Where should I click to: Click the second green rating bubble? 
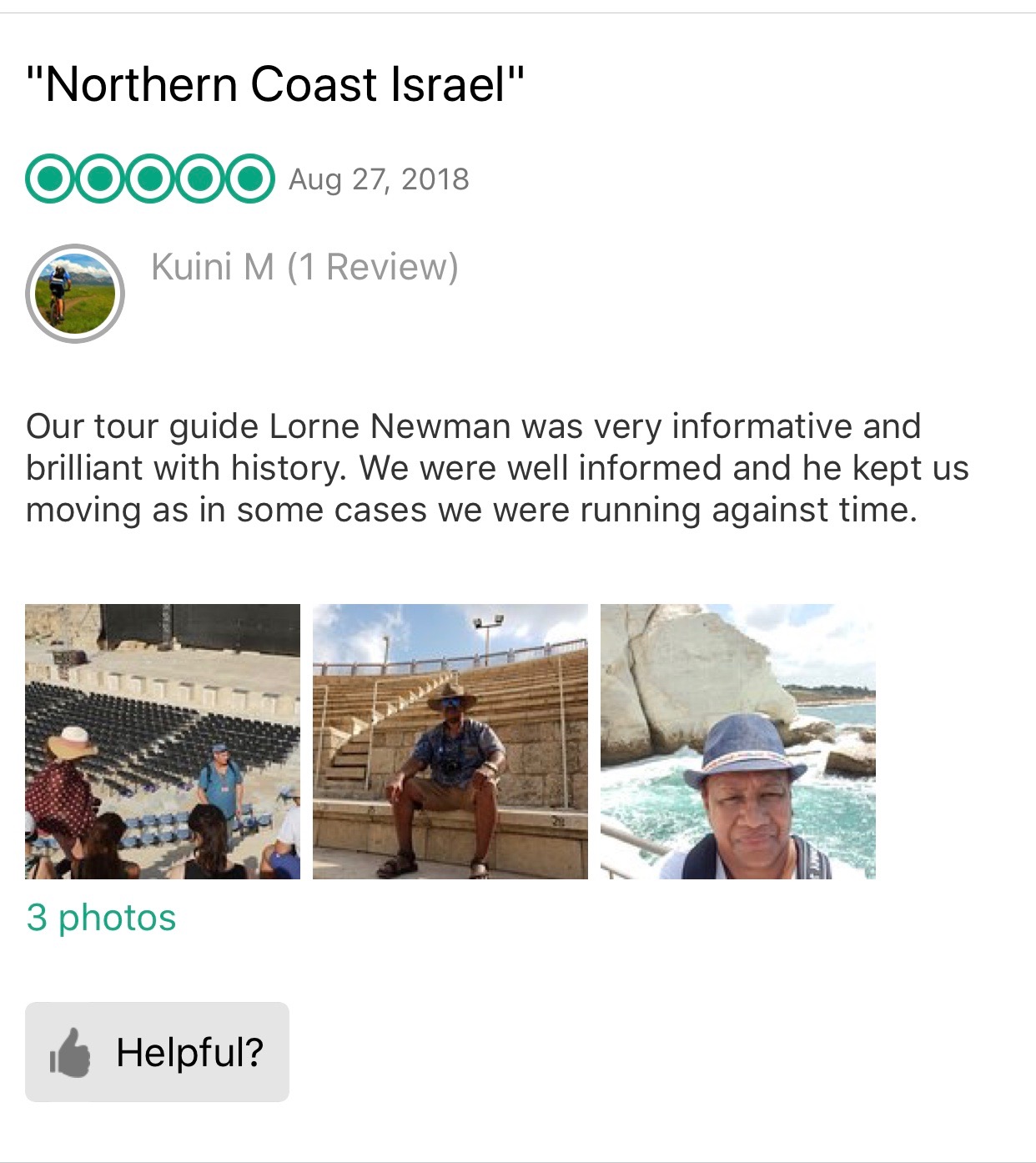(x=100, y=179)
